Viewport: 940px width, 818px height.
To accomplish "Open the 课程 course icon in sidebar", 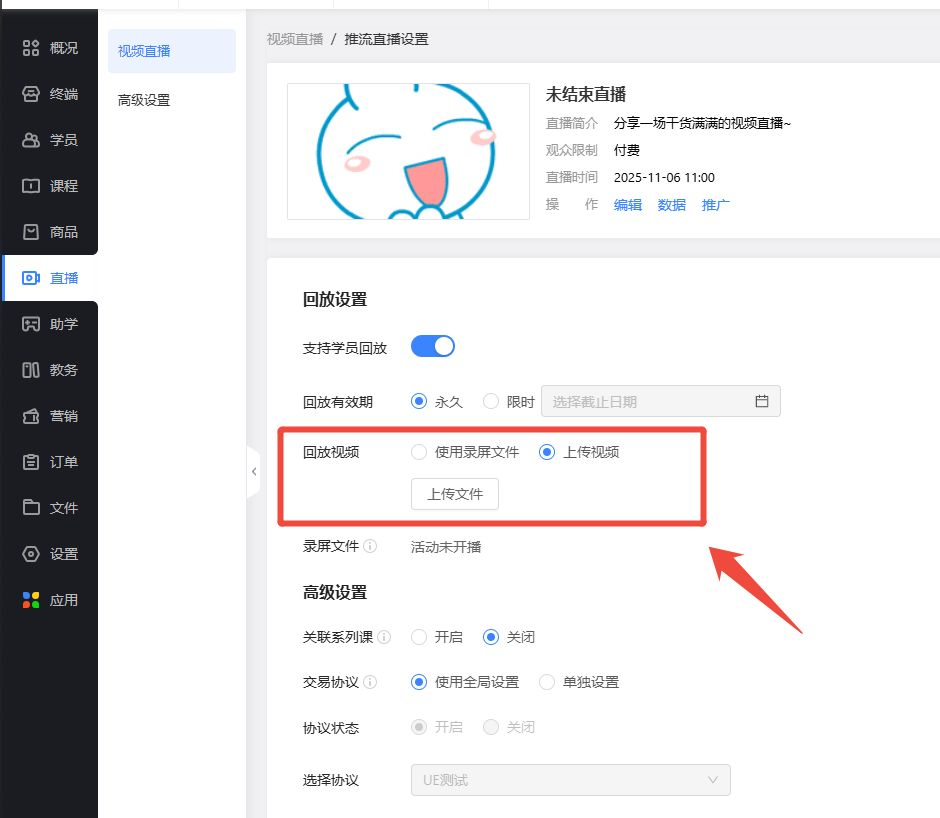I will tap(31, 186).
